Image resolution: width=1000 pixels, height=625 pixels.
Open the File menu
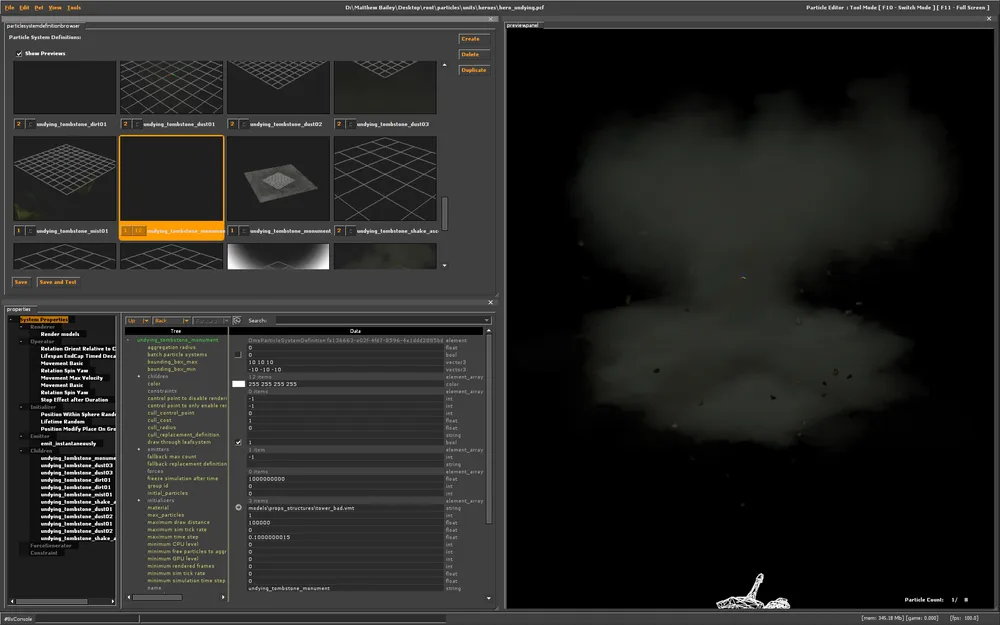(10, 7)
